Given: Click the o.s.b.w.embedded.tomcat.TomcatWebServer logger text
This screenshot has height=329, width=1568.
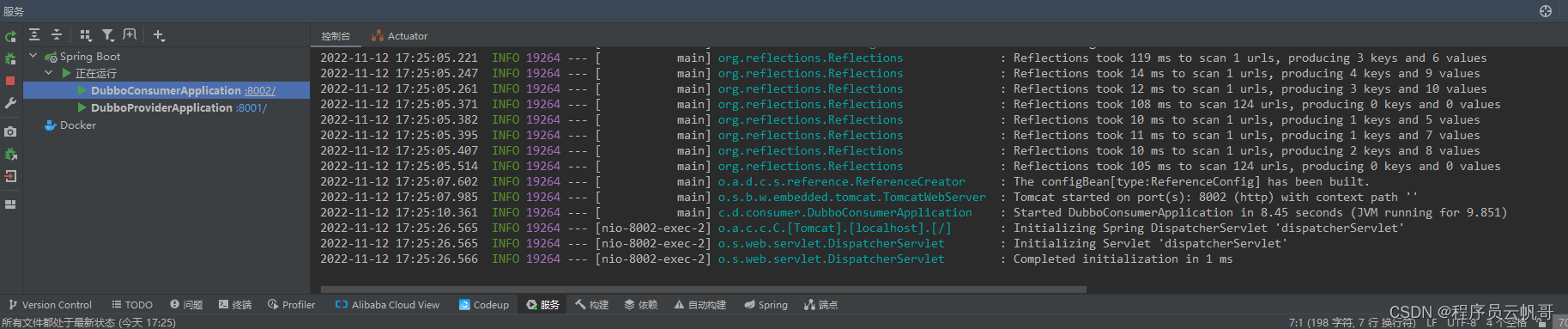Looking at the screenshot, I should (852, 197).
